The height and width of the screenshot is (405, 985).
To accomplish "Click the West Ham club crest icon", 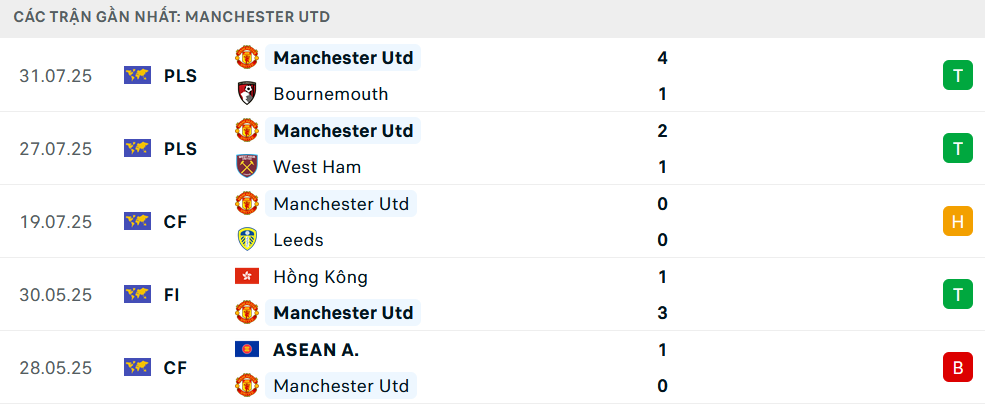I will coord(247,166).
